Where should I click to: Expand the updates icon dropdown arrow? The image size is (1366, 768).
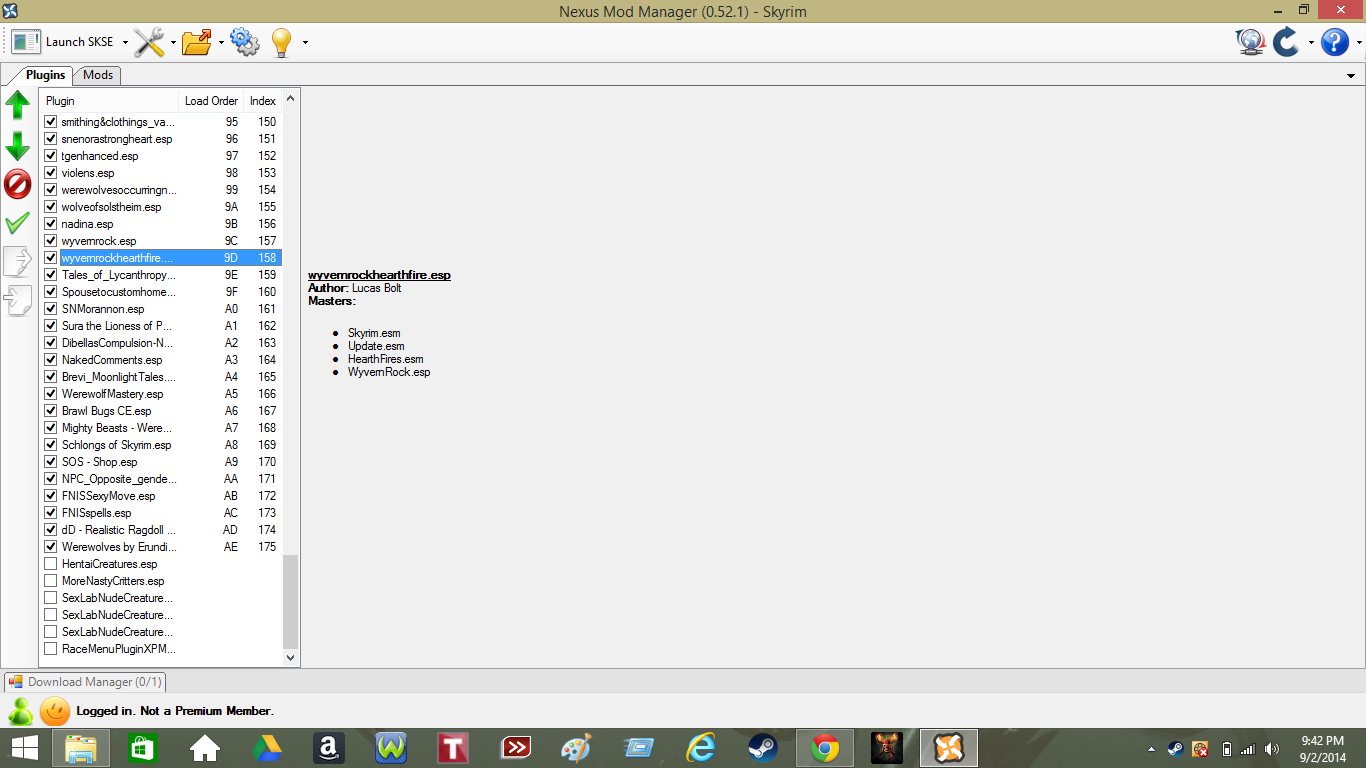point(1310,42)
